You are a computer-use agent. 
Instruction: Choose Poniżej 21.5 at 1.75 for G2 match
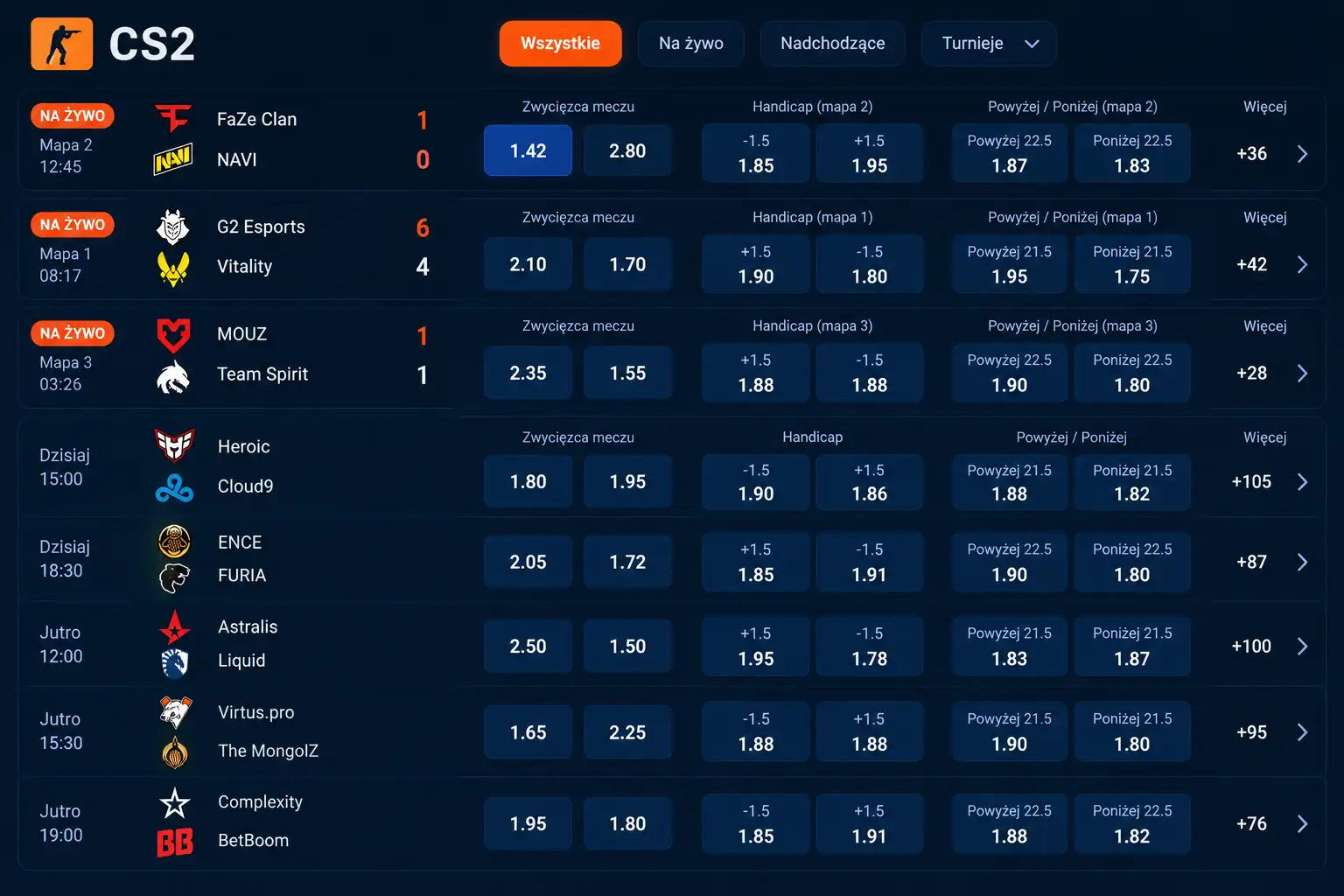click(1132, 264)
